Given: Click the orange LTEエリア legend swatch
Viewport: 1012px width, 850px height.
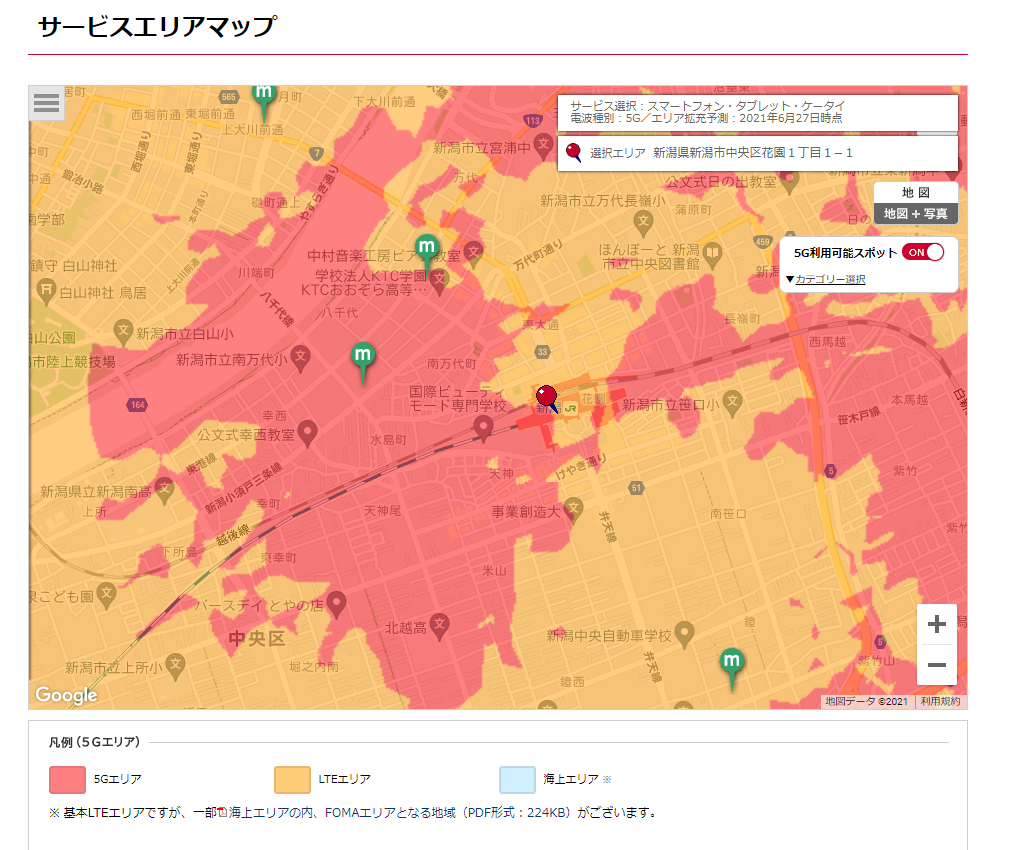Looking at the screenshot, I should point(292,780).
